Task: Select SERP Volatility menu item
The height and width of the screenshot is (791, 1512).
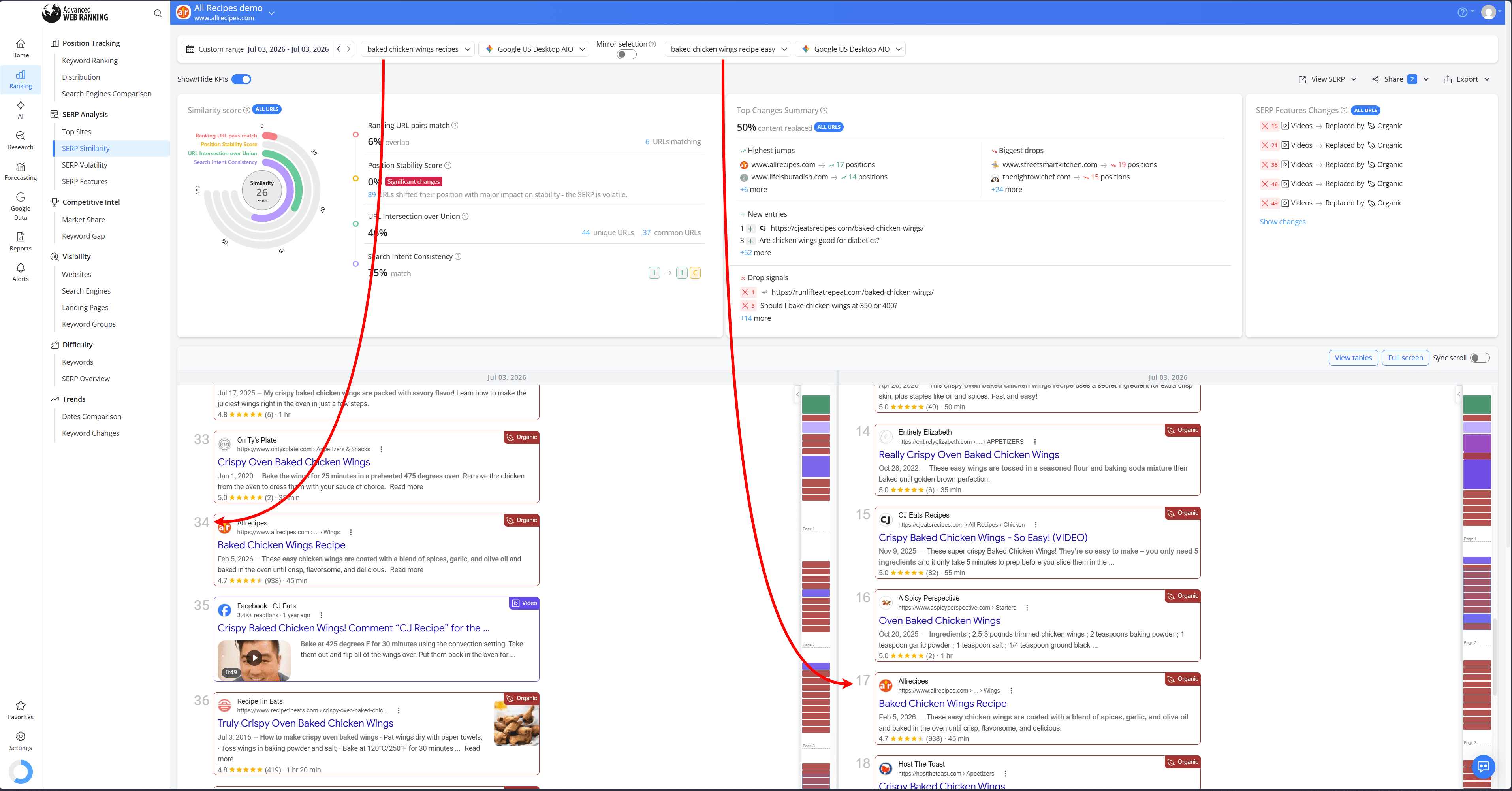Action: [85, 165]
